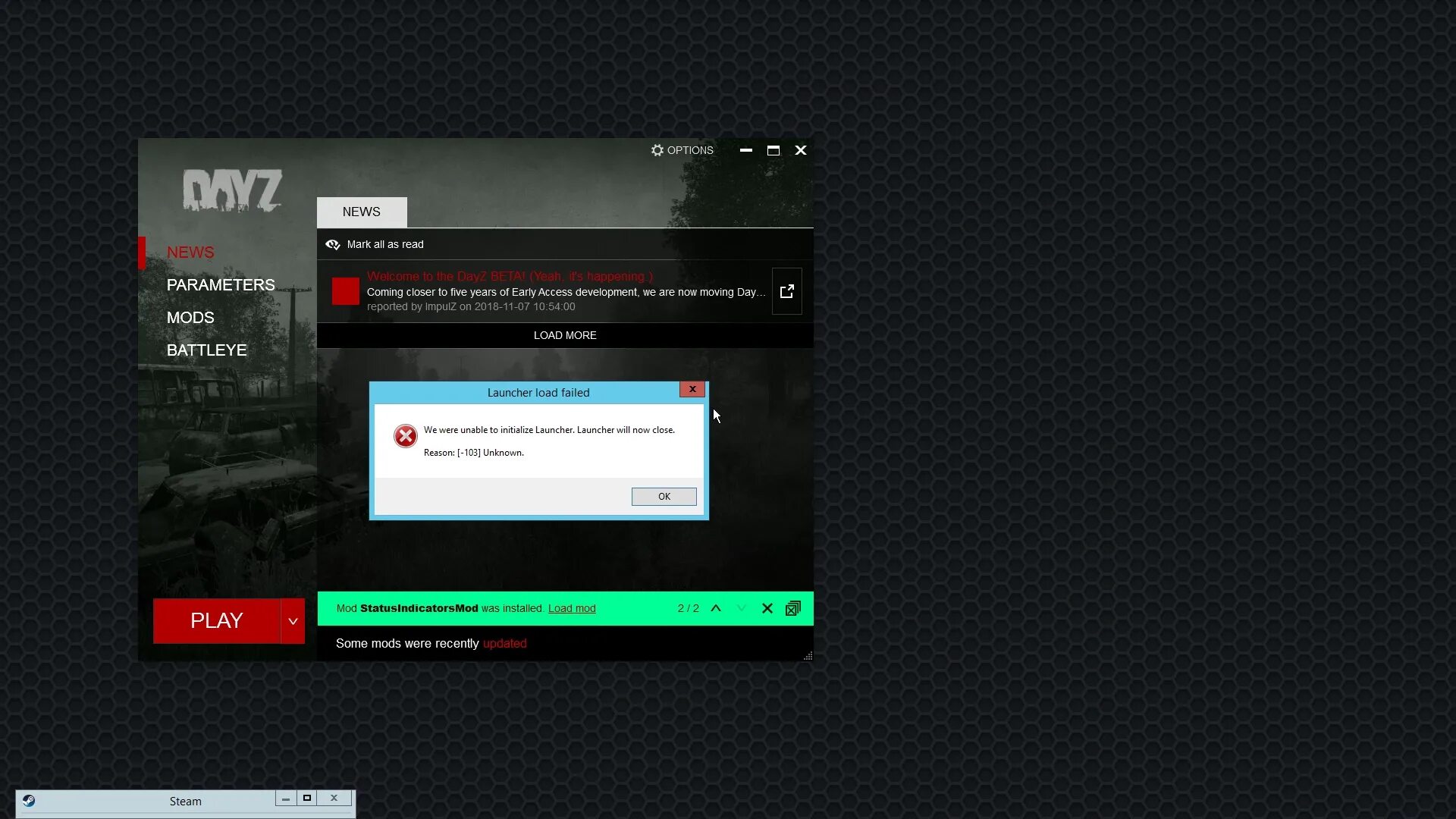Click the Steam icon in taskbar window
This screenshot has width=1456, height=819.
[x=28, y=801]
